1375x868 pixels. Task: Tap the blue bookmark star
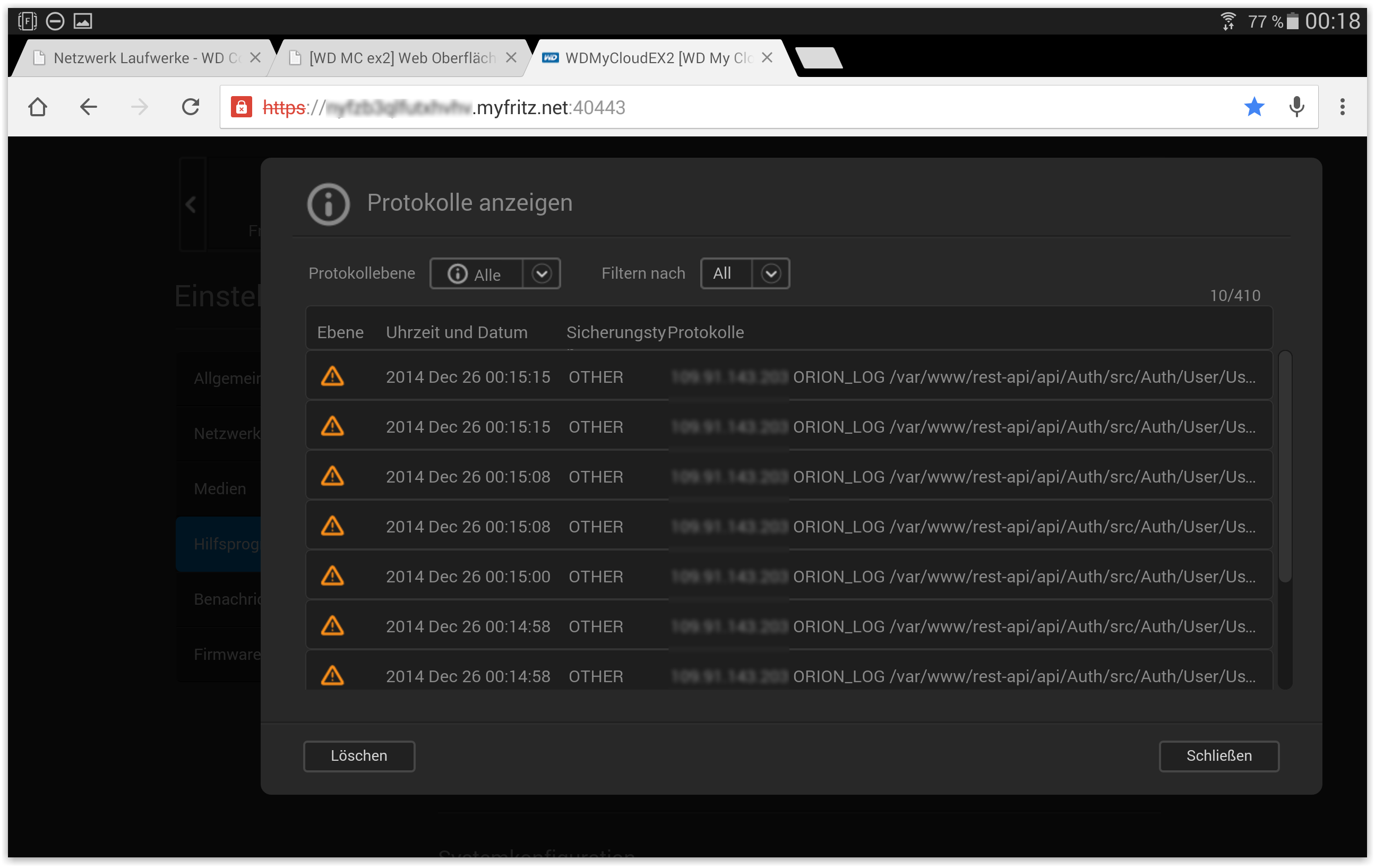point(1254,107)
